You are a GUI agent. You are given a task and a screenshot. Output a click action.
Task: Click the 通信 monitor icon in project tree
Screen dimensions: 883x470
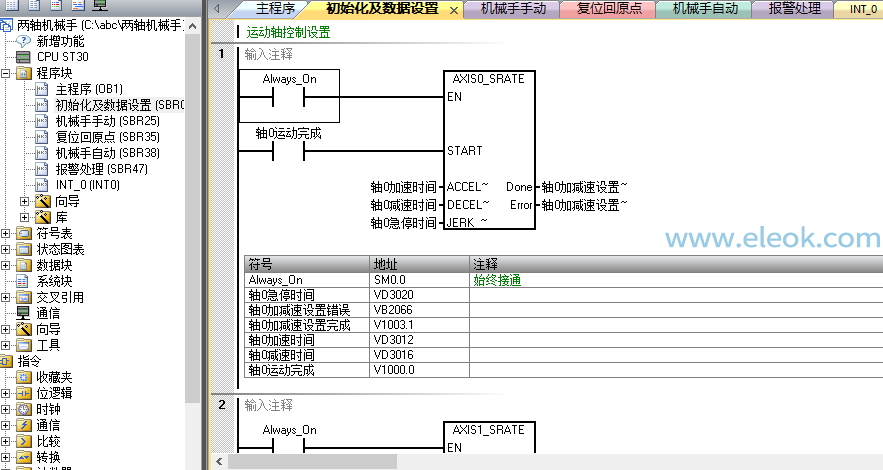tap(23, 313)
